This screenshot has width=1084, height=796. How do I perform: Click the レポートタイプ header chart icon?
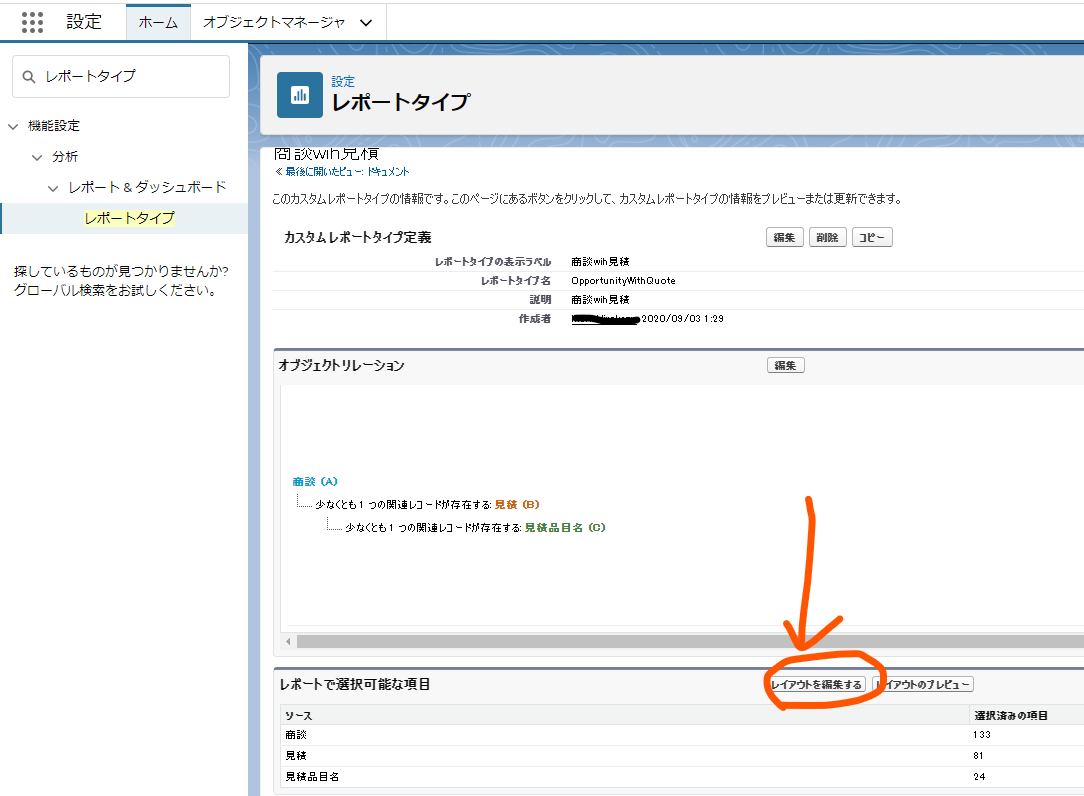tap(299, 94)
